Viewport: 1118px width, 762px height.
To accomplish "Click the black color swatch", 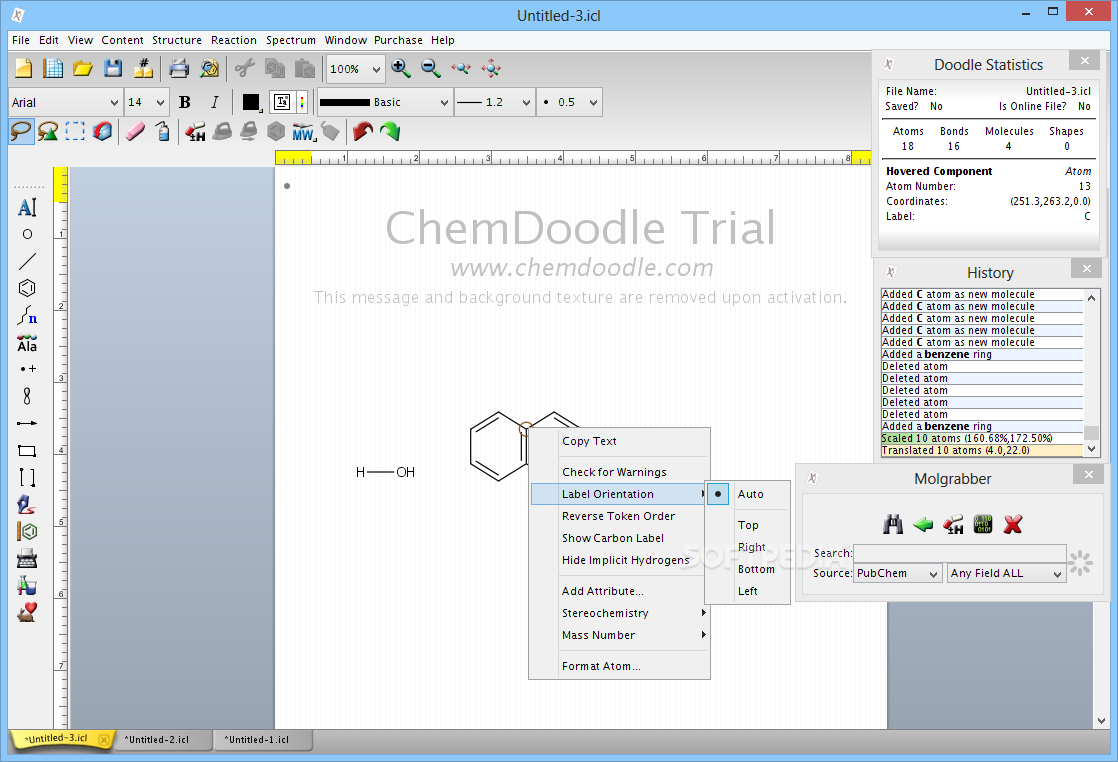I will (x=251, y=102).
